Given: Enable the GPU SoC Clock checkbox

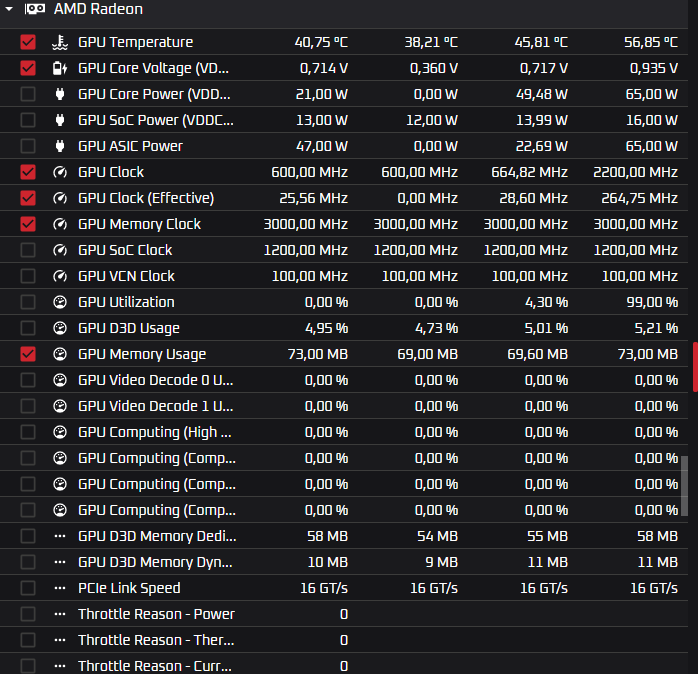Looking at the screenshot, I should (28, 250).
